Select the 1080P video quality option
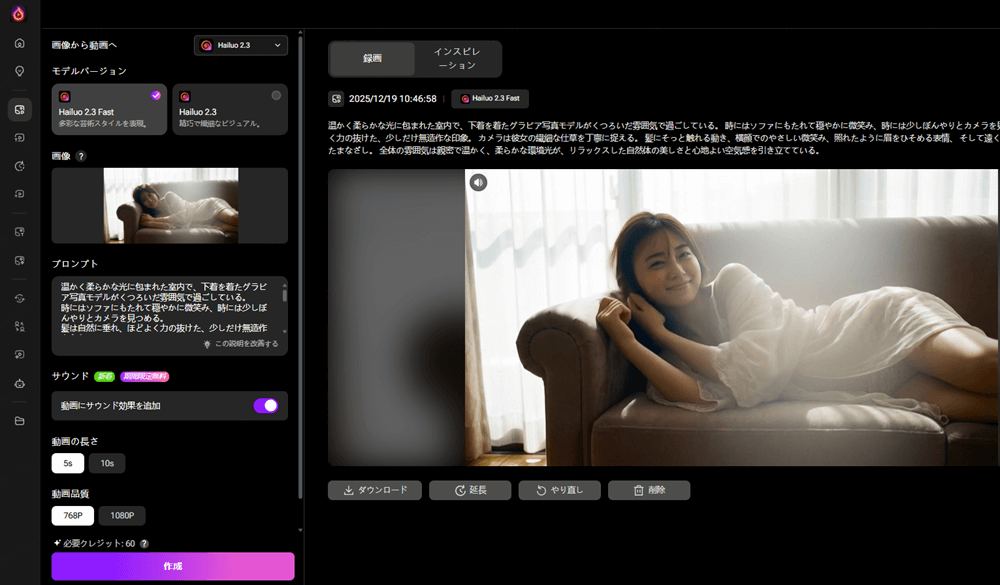This screenshot has height=585, width=1000. point(121,515)
